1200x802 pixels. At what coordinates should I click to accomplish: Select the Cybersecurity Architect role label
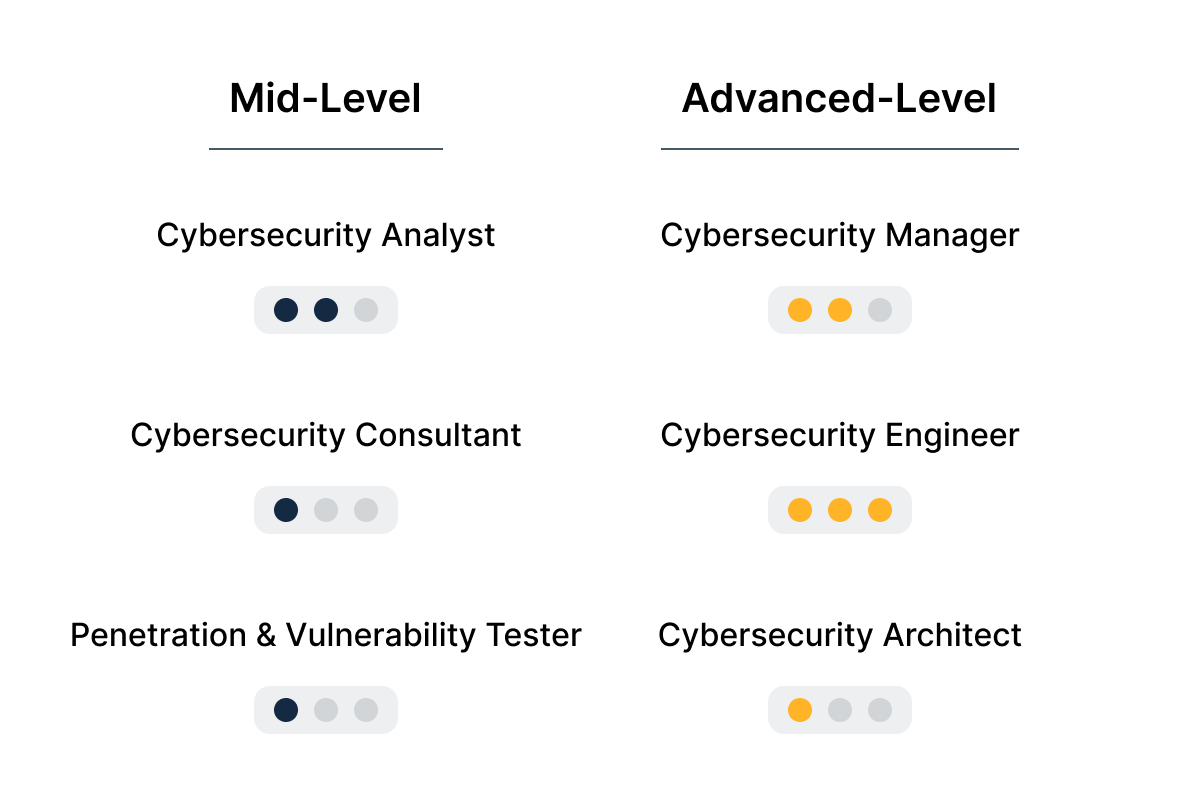click(x=840, y=635)
